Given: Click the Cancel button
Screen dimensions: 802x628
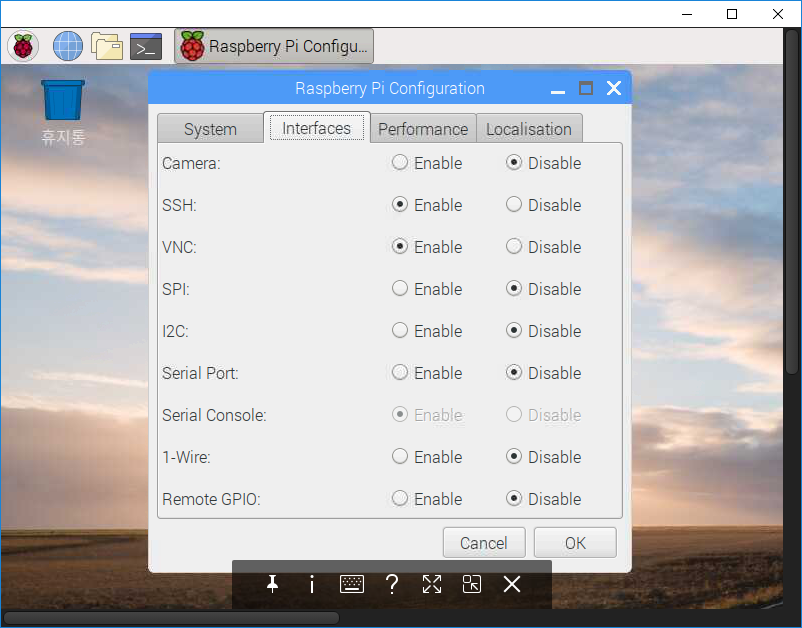Looking at the screenshot, I should (x=484, y=543).
